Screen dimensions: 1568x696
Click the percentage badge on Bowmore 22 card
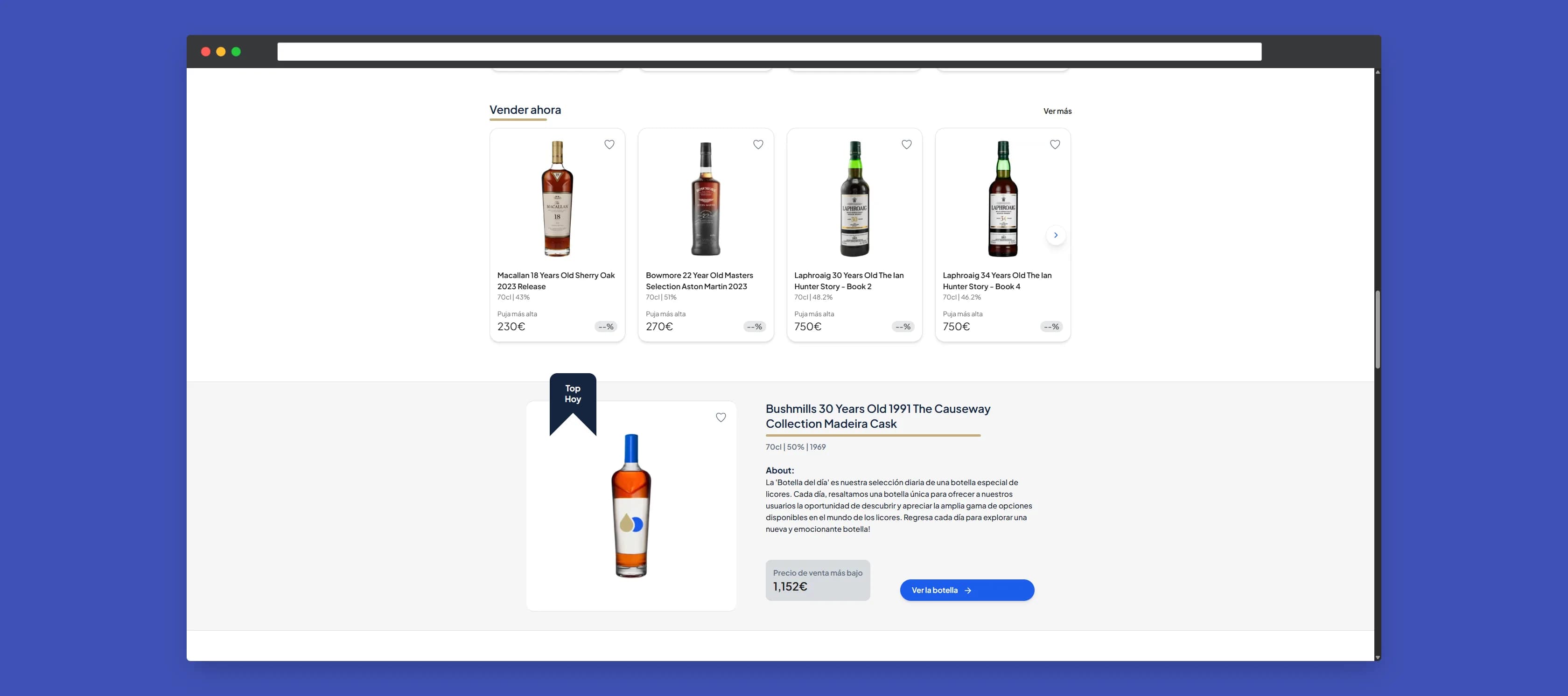[x=754, y=327]
